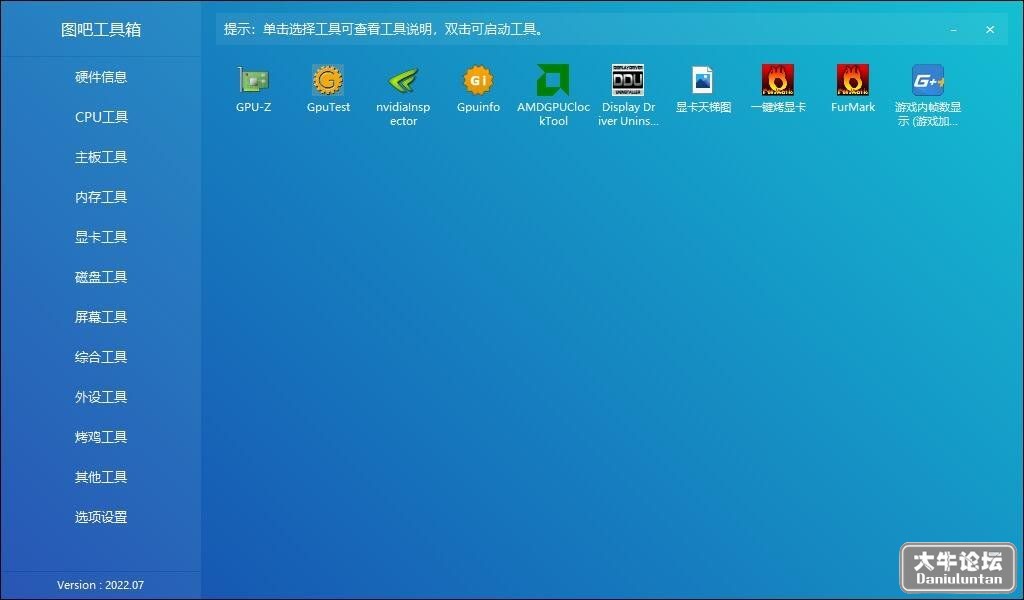Select the AMDGPUClockTool icon

(x=553, y=80)
